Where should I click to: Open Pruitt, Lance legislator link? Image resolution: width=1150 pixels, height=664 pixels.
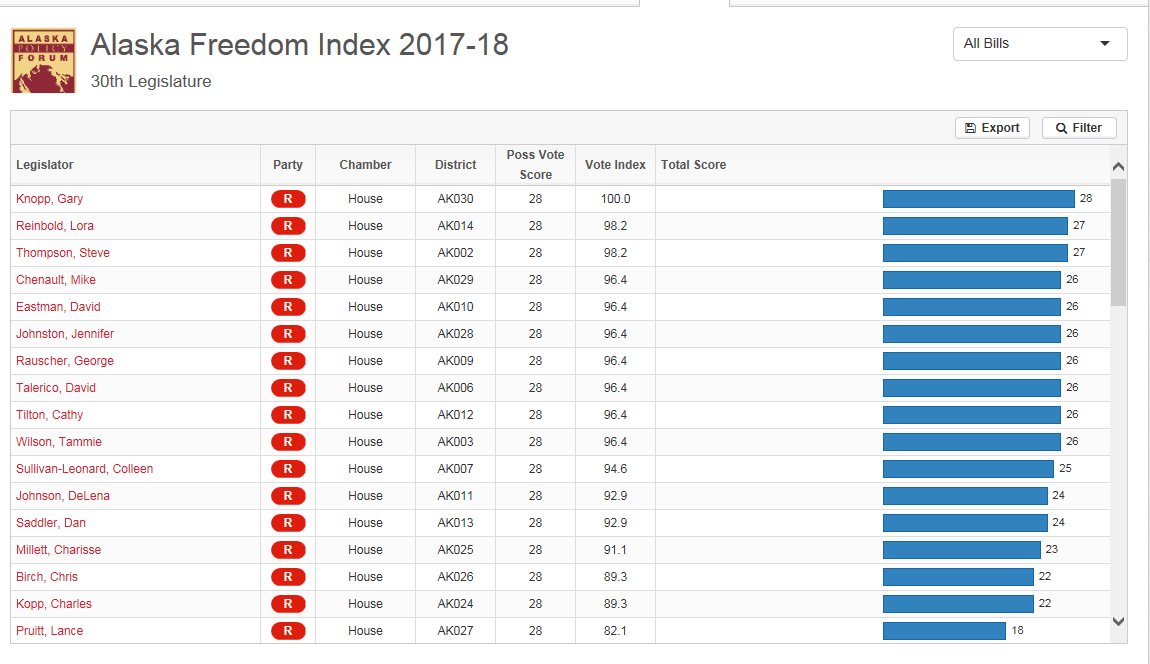click(49, 631)
